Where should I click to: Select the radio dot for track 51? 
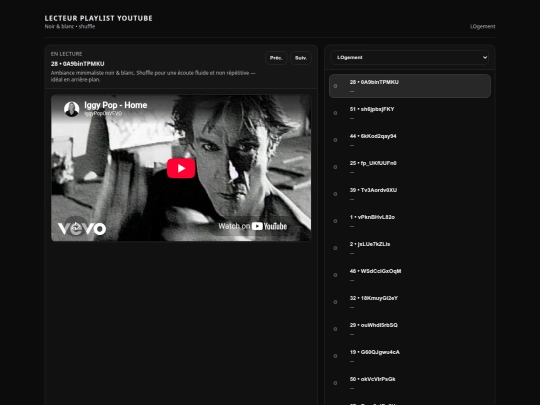(335, 113)
